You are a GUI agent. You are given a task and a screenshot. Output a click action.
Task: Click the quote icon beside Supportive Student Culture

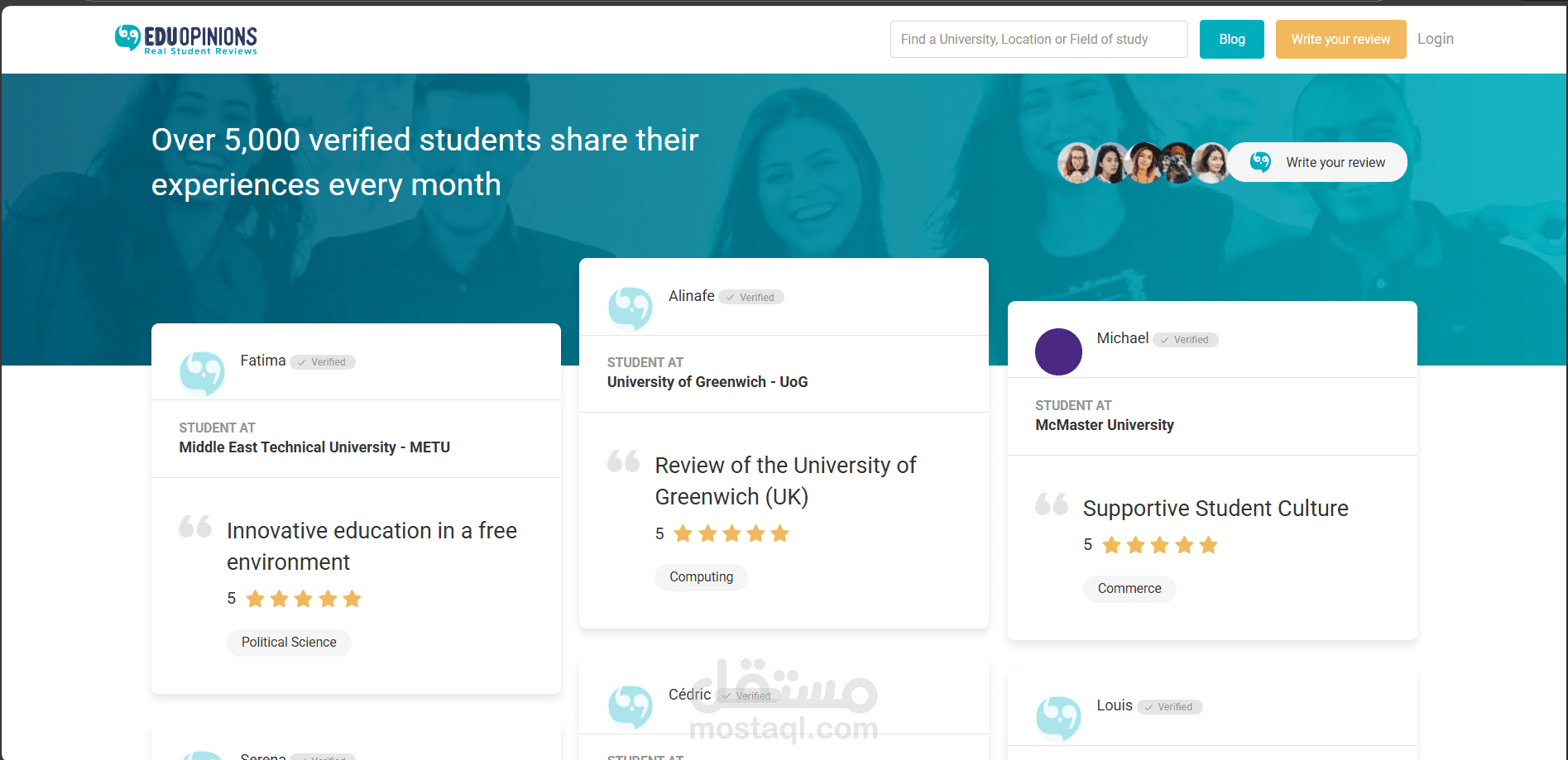coord(1052,504)
